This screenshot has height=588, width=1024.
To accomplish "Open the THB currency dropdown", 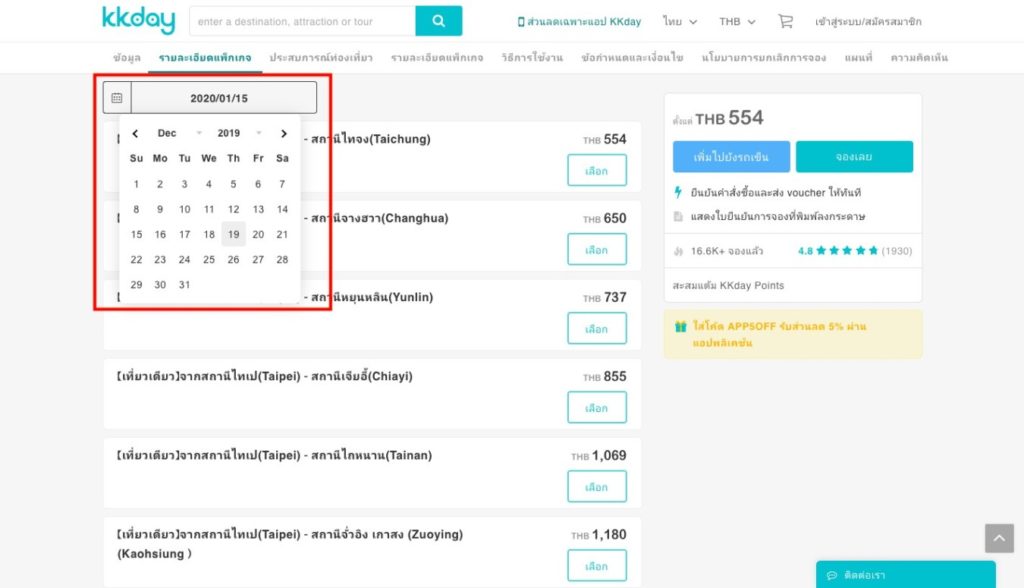I will point(737,21).
